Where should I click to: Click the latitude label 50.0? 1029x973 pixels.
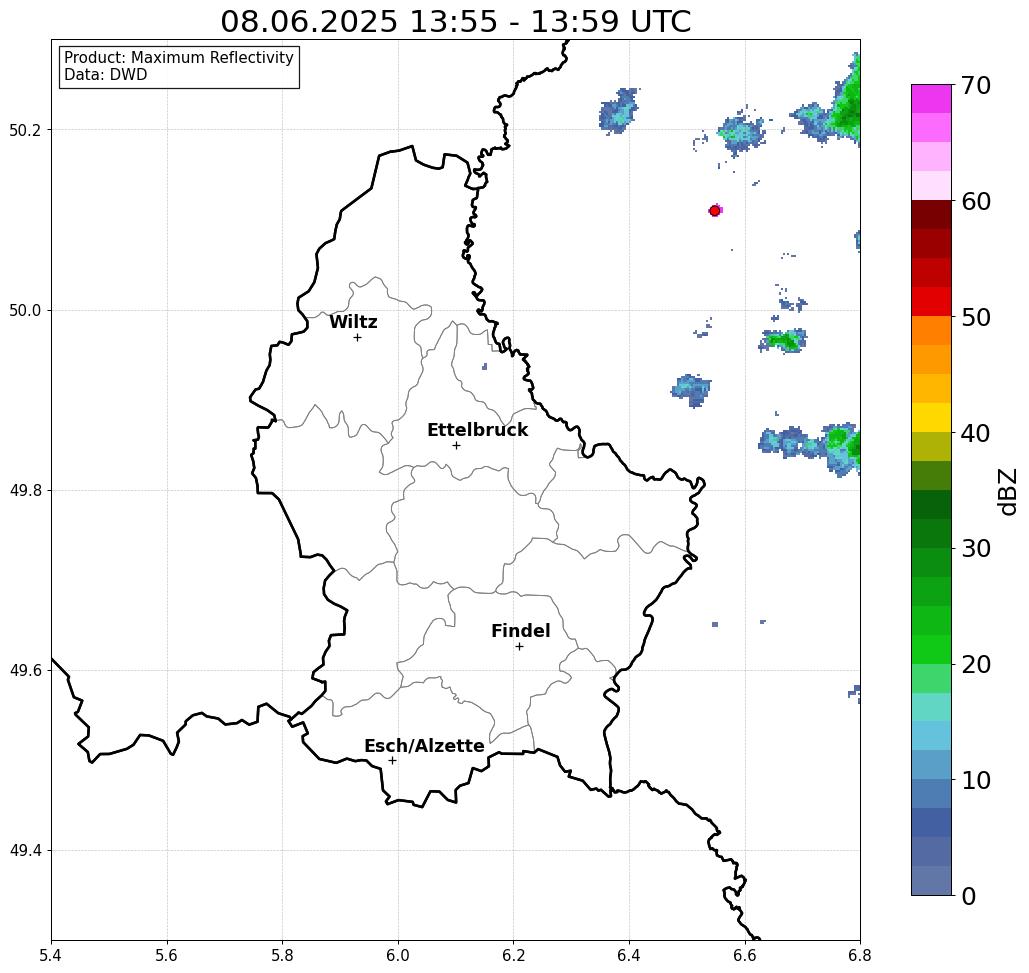25,310
